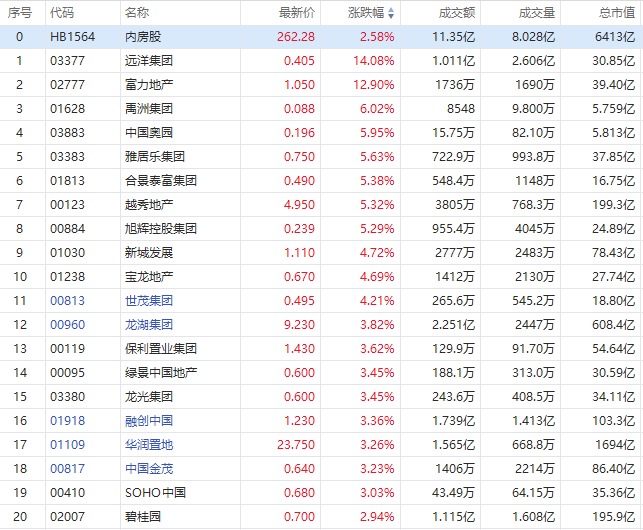Open 龙湖集团 stock link
The image size is (643, 530).
(x=149, y=324)
